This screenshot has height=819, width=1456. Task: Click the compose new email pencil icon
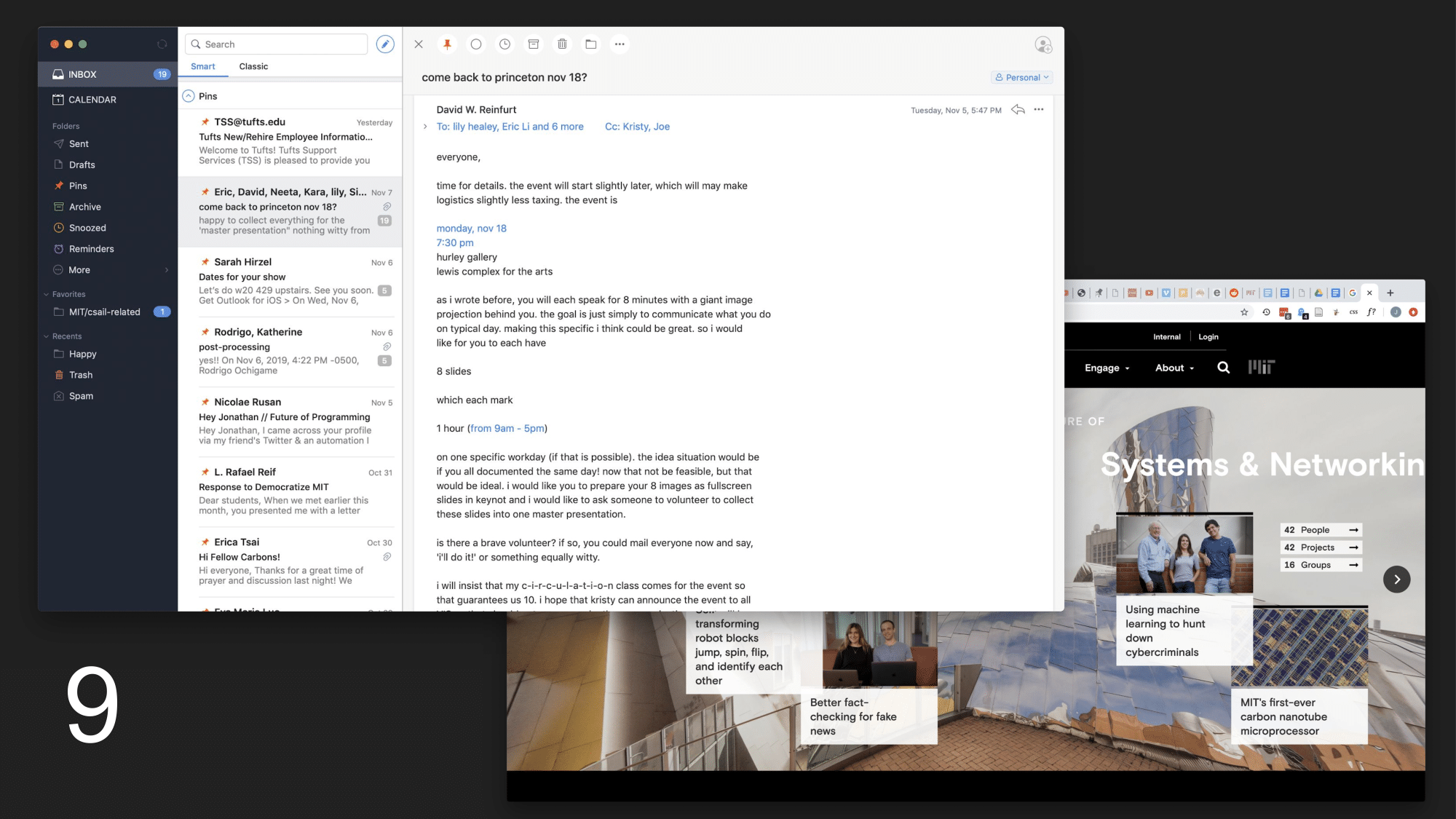(385, 44)
